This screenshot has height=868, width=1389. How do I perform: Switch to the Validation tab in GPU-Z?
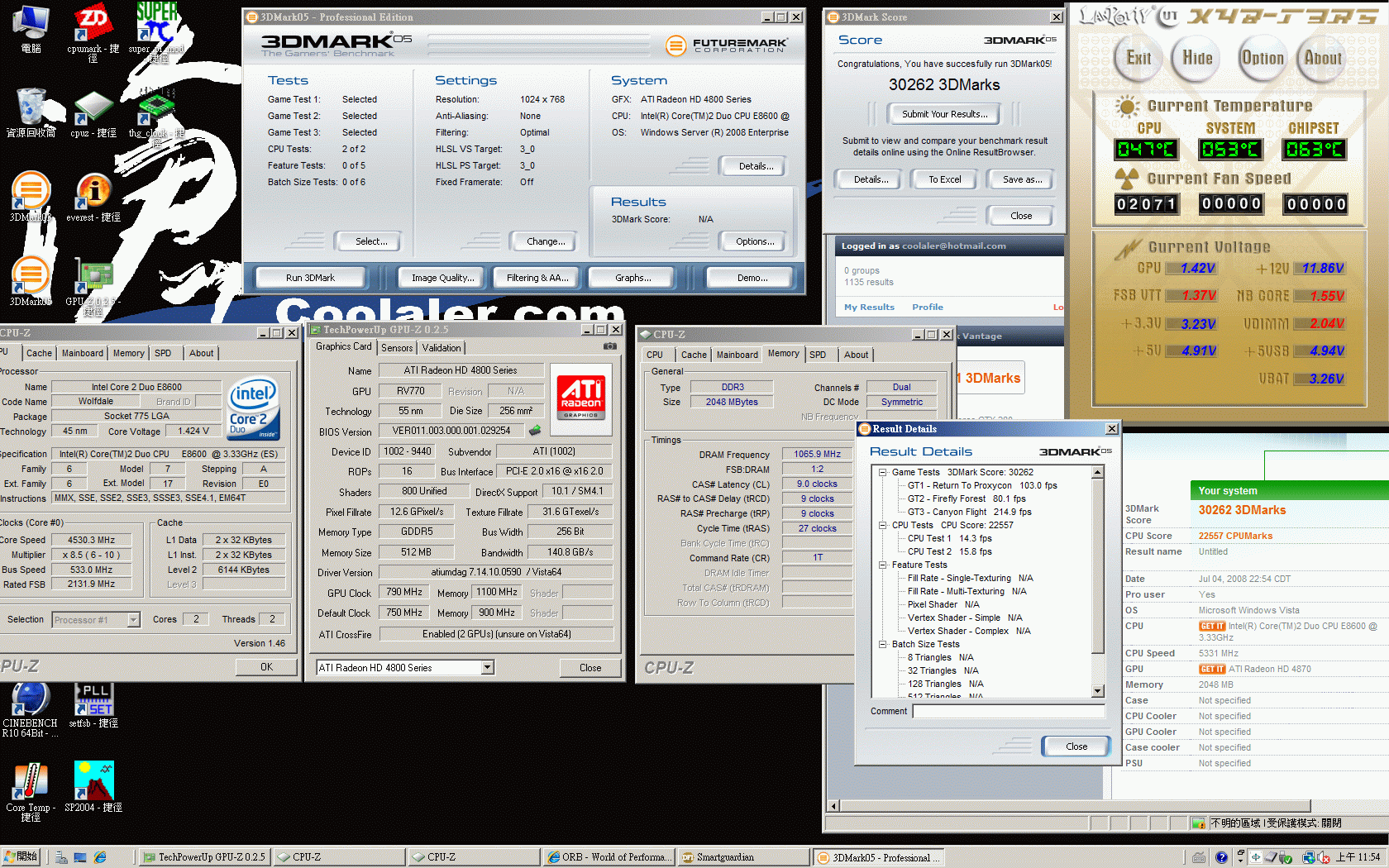tap(442, 348)
